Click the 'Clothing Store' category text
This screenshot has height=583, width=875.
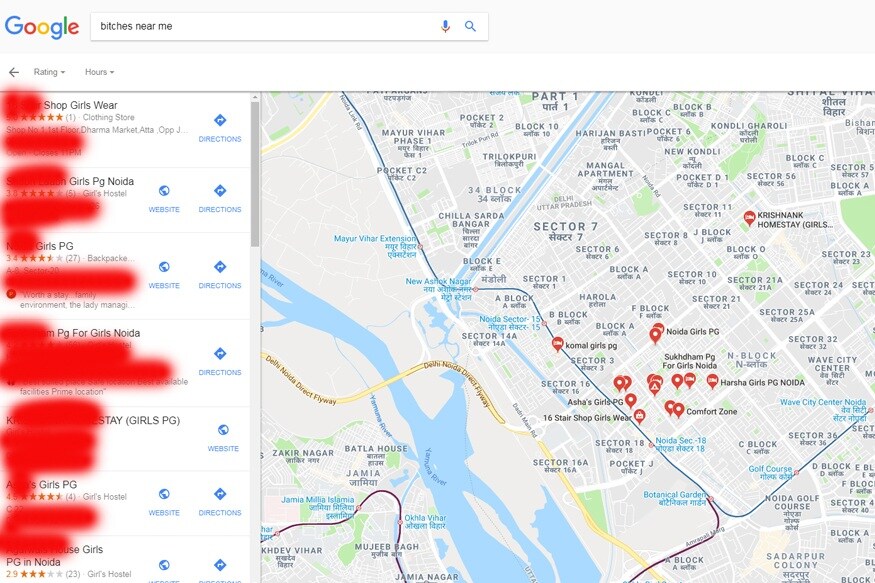[108, 117]
